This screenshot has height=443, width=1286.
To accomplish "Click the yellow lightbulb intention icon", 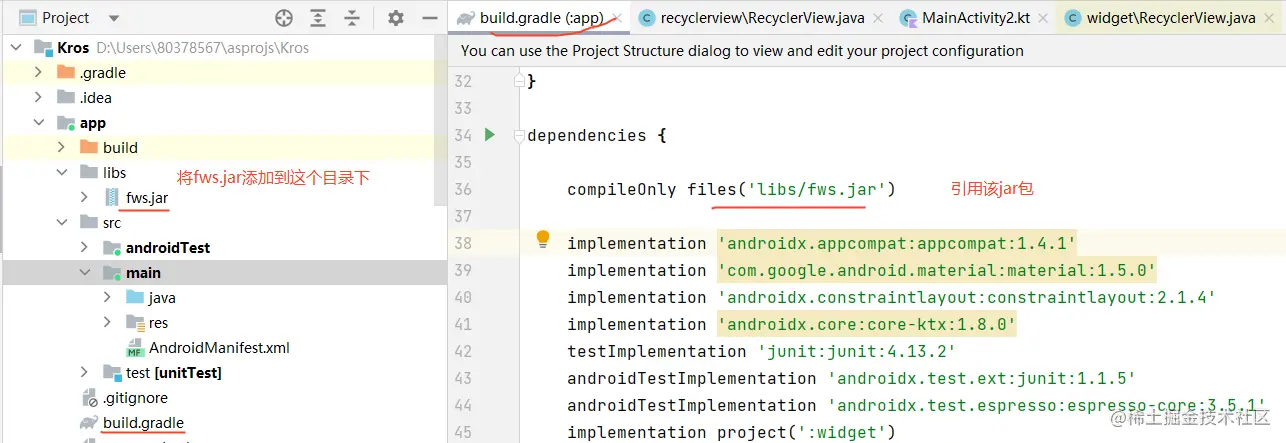I will pos(543,239).
